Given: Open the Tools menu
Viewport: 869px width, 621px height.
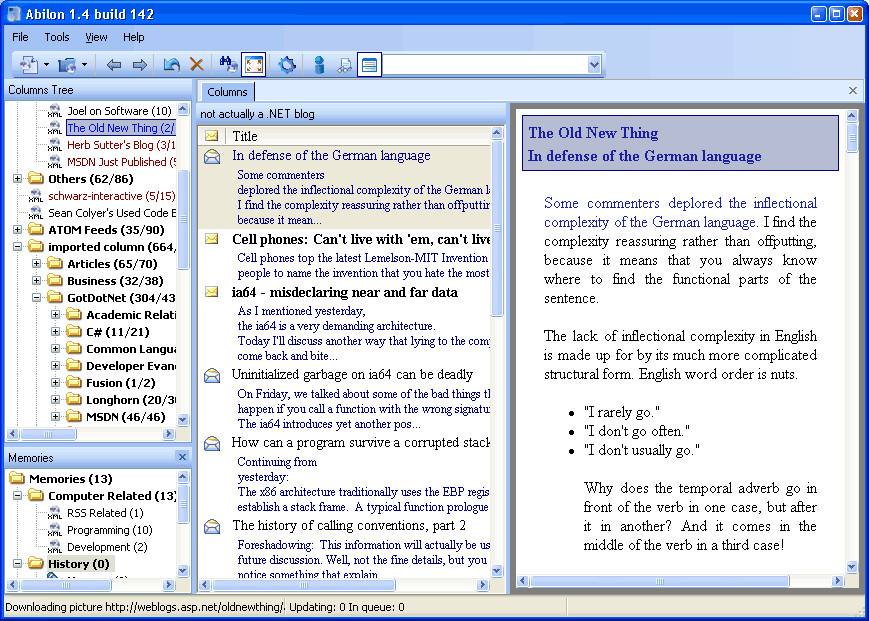Looking at the screenshot, I should [57, 37].
